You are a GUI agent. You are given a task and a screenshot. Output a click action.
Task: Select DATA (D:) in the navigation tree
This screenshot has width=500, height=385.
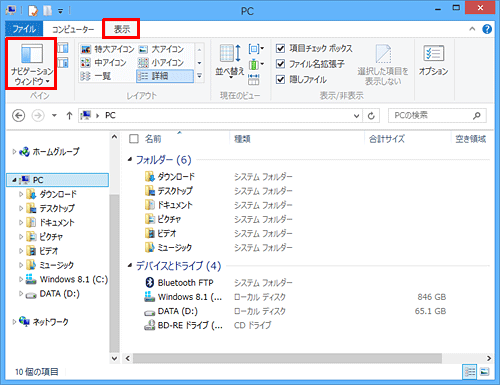60,294
